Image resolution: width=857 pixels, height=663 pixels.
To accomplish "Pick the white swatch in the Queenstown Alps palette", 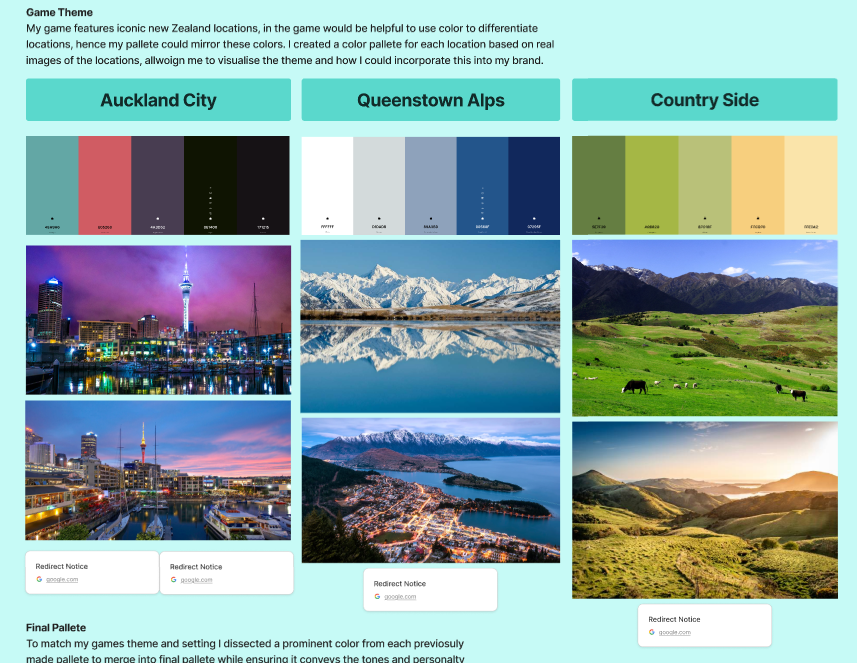I will 327,186.
